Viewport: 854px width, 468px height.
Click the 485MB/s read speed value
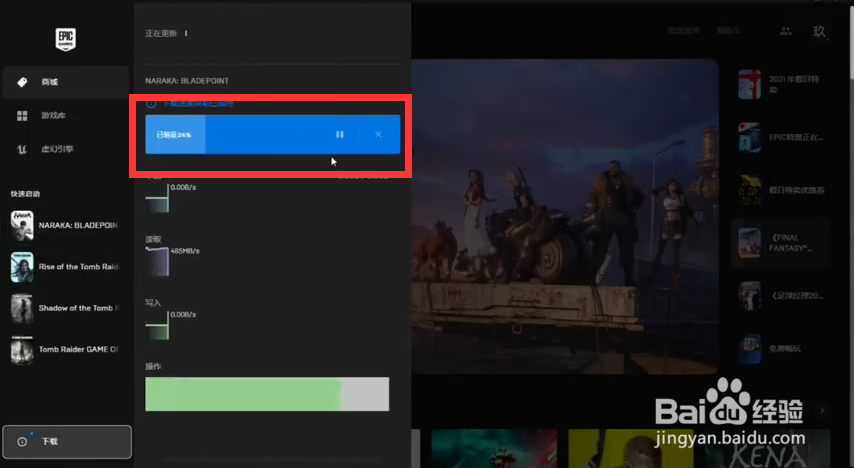pyautogui.click(x=185, y=251)
